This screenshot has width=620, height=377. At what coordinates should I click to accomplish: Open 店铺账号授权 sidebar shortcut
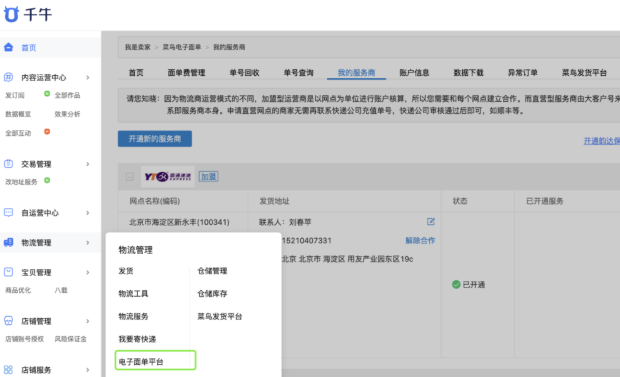24,339
